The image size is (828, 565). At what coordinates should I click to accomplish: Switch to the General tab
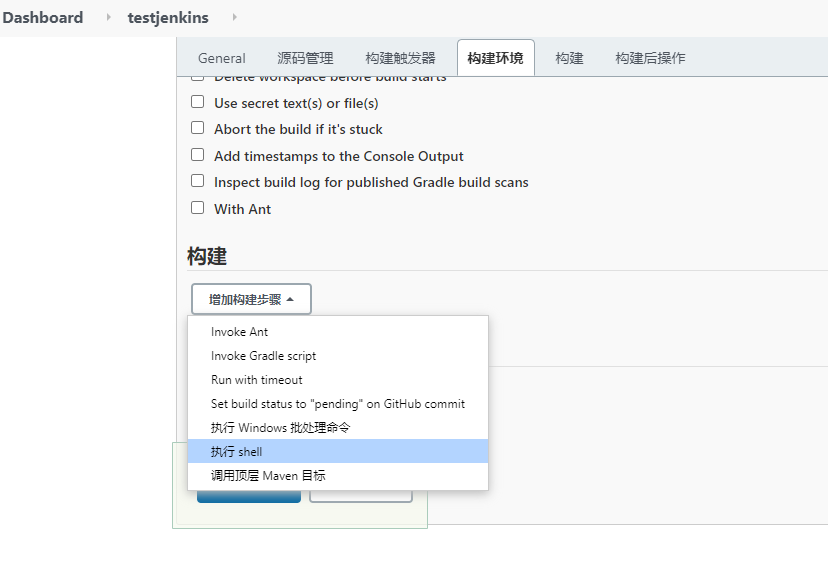click(222, 58)
